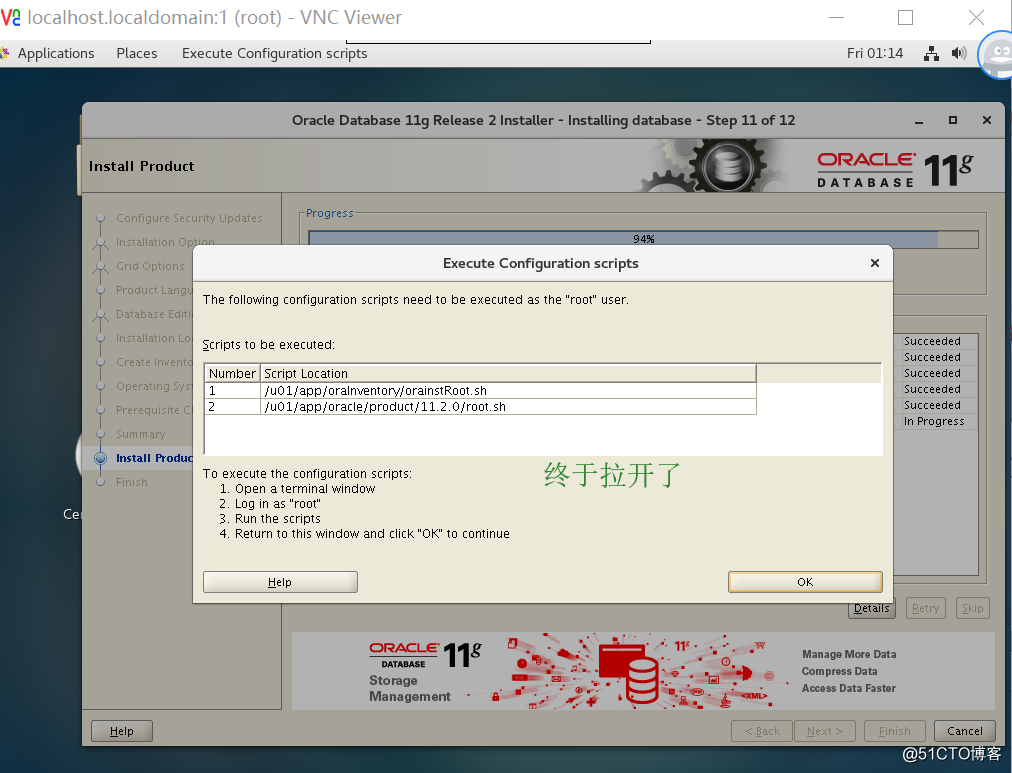The height and width of the screenshot is (773, 1012).
Task: Open the Places menu
Action: (x=137, y=54)
